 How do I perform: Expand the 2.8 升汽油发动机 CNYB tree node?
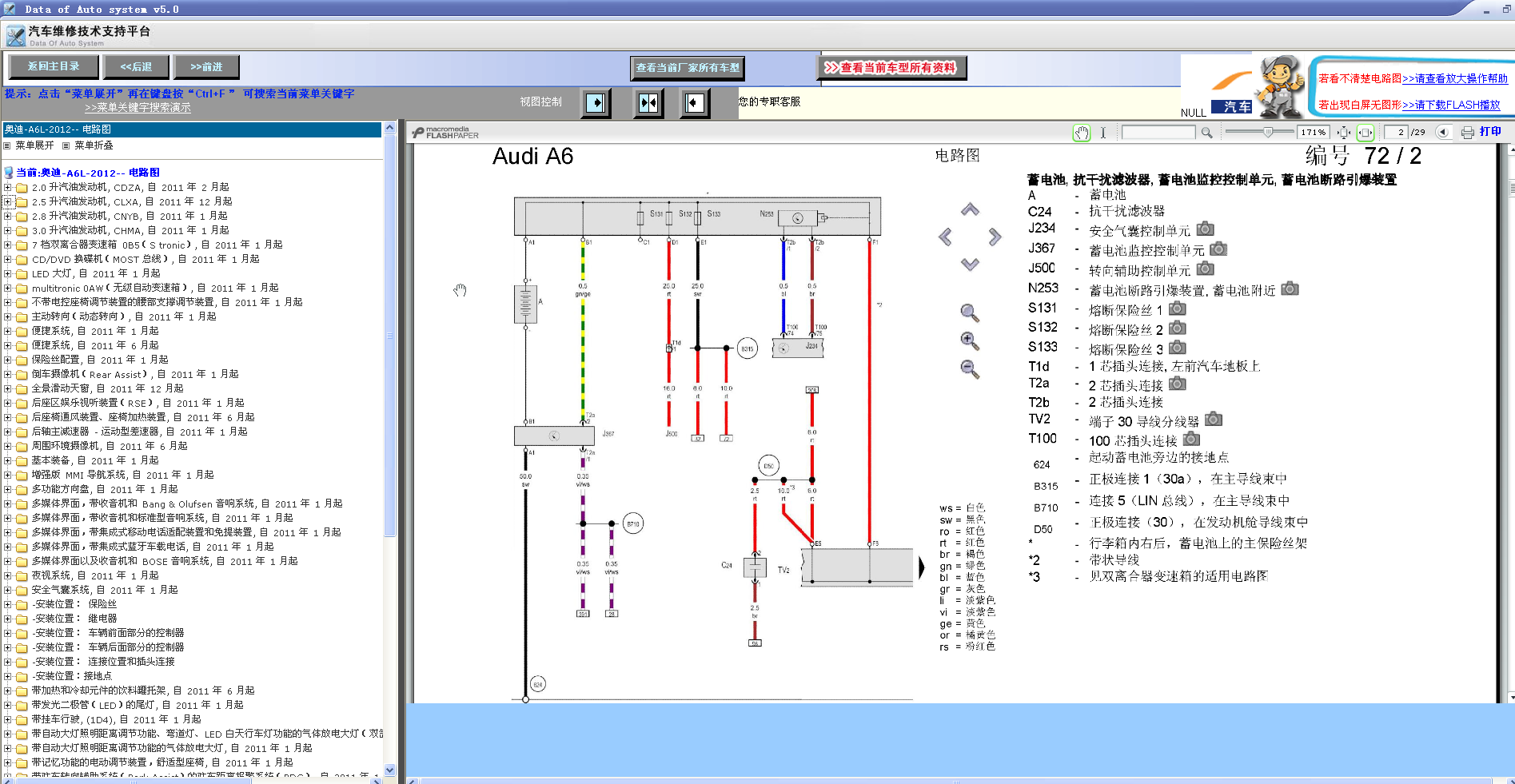click(8, 217)
